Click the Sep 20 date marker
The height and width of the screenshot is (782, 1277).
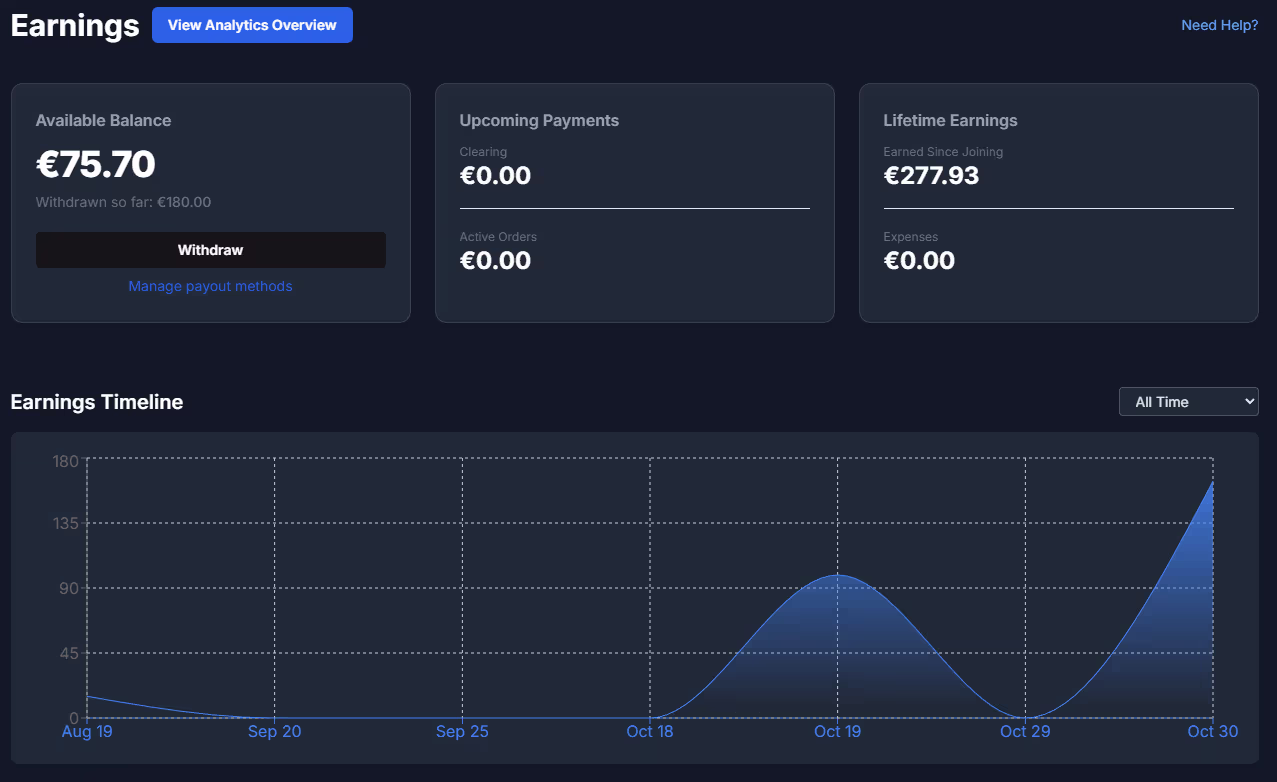274,731
